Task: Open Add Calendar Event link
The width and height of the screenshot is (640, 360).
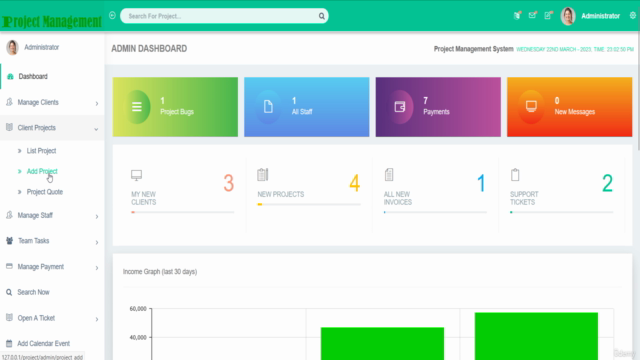Action: [44, 343]
